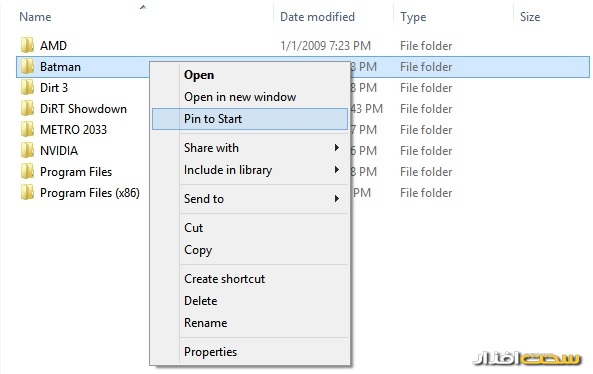593x374 pixels.
Task: Open the Send to submenu
Action: pos(250,199)
